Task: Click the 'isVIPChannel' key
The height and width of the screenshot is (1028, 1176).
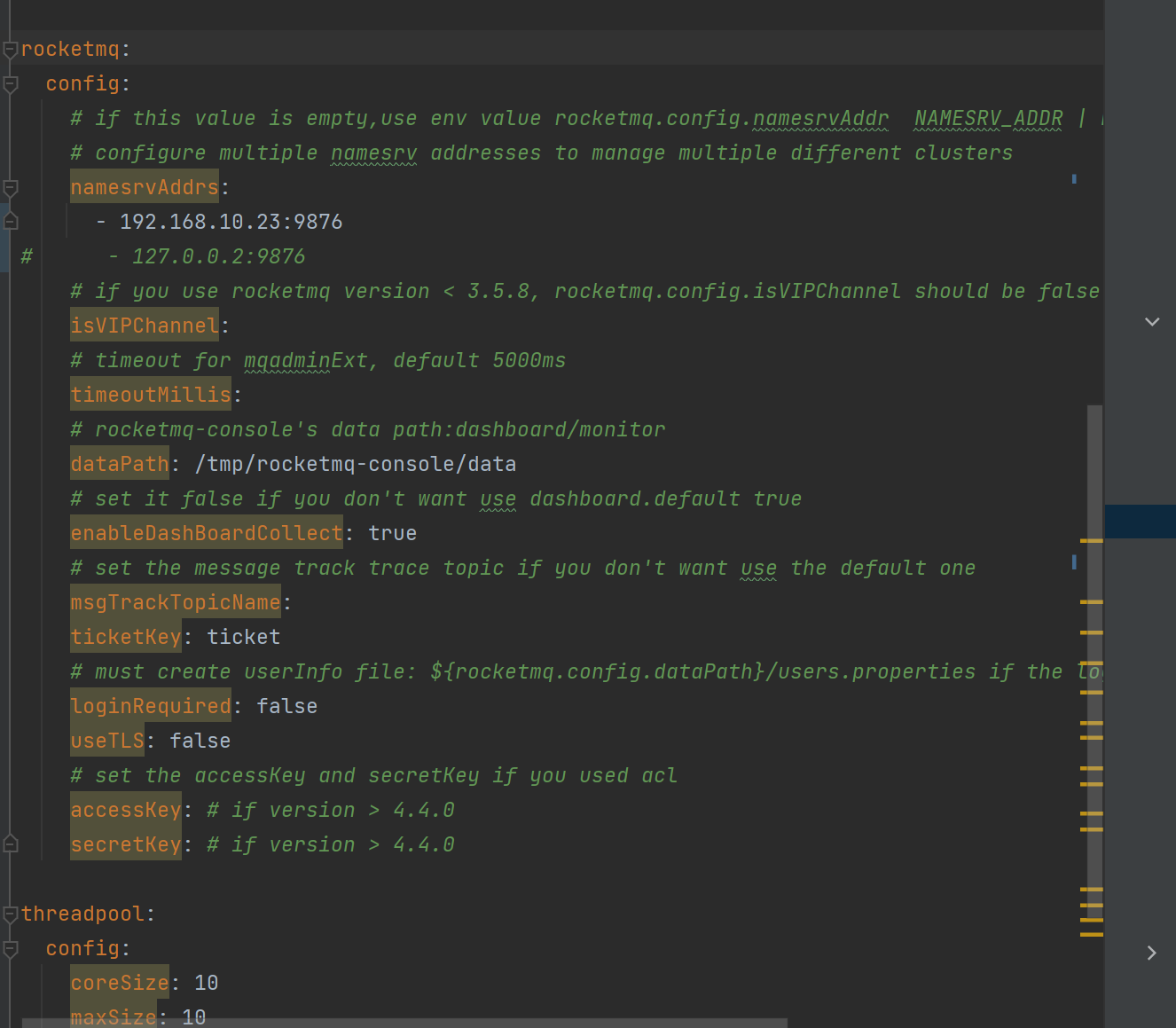Action: (145, 326)
